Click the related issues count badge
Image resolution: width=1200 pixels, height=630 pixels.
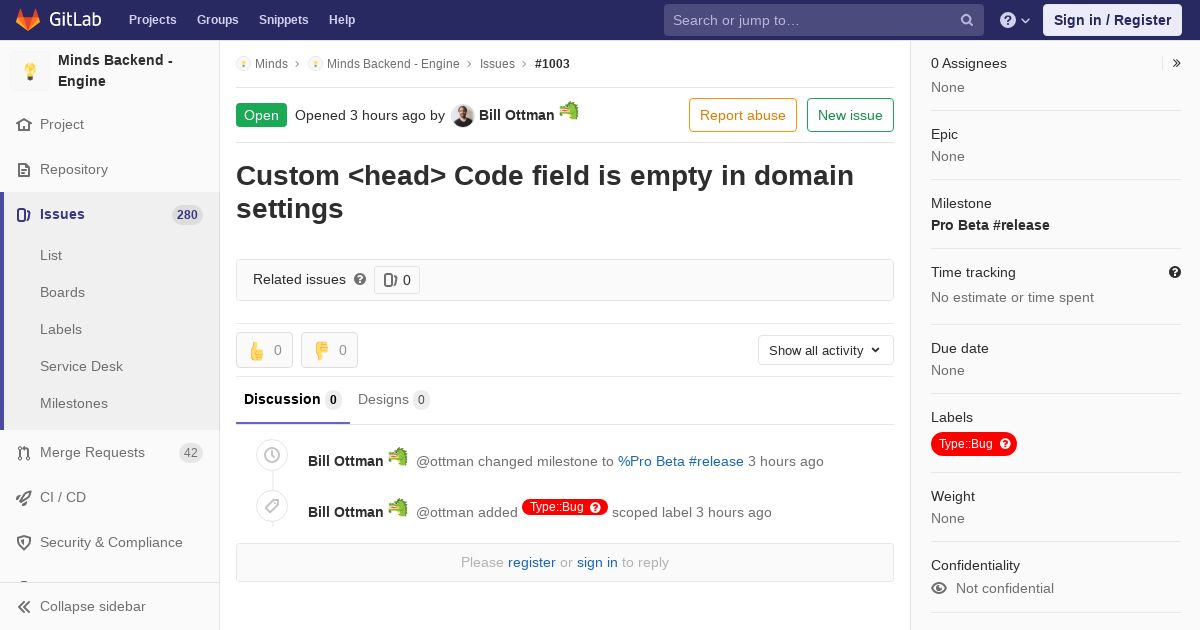[397, 280]
